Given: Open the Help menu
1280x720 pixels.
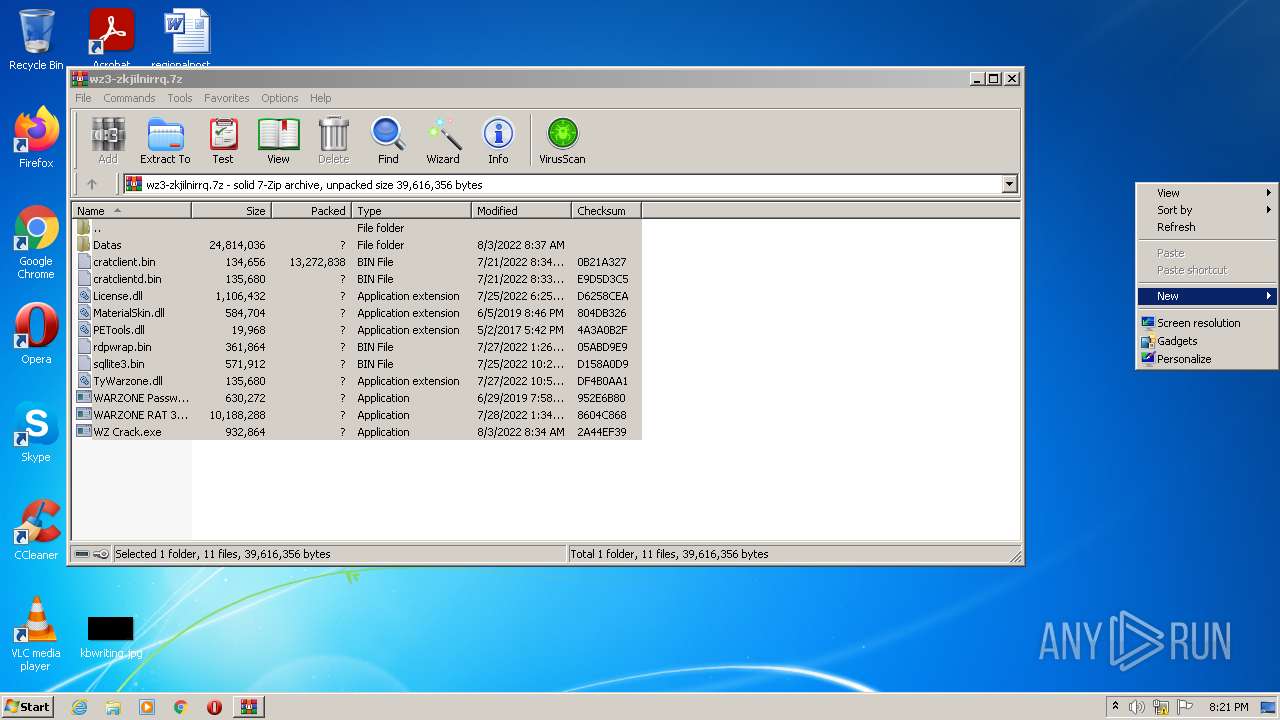Looking at the screenshot, I should (x=320, y=98).
